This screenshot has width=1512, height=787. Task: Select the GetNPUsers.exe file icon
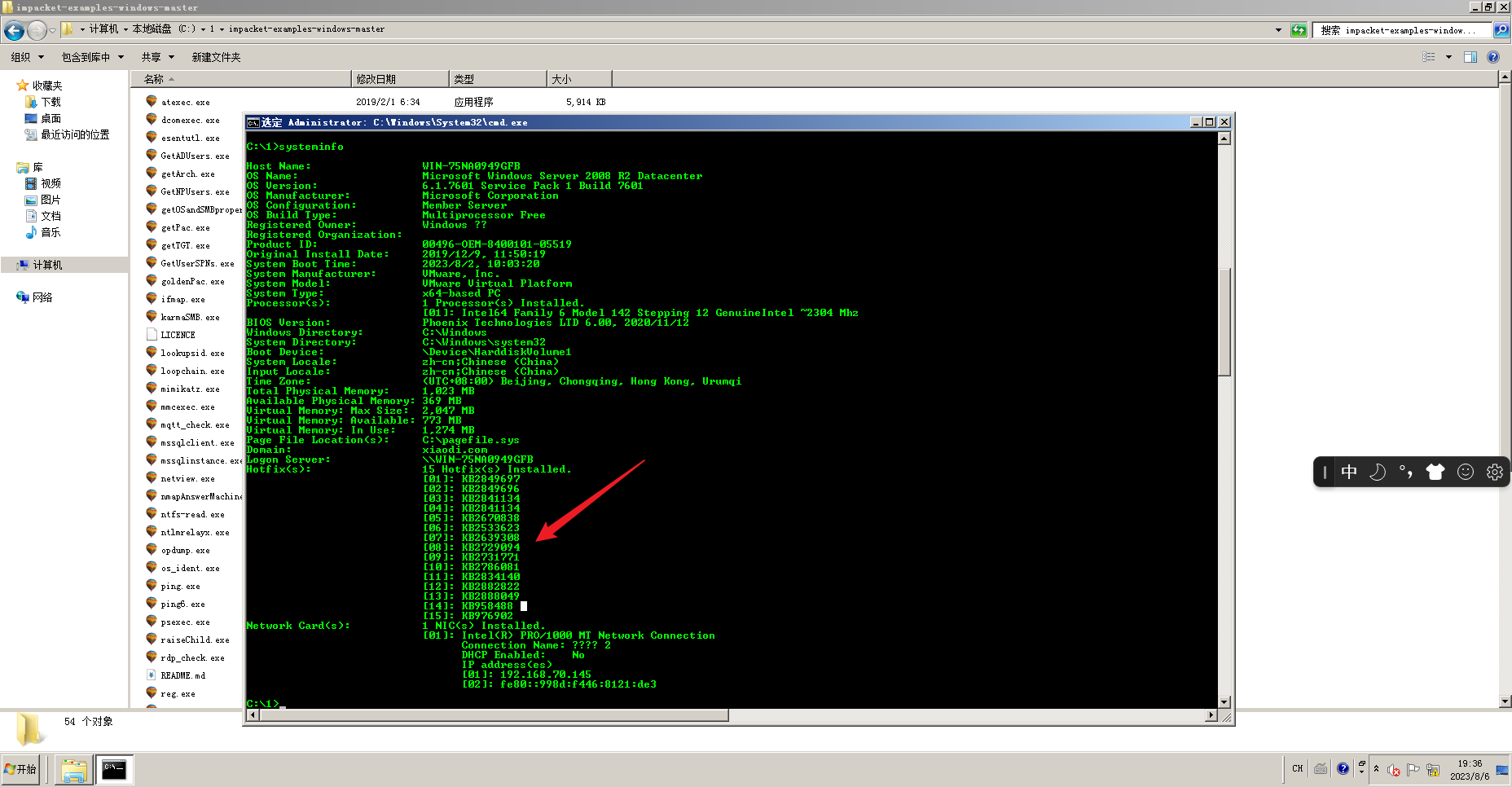152,191
